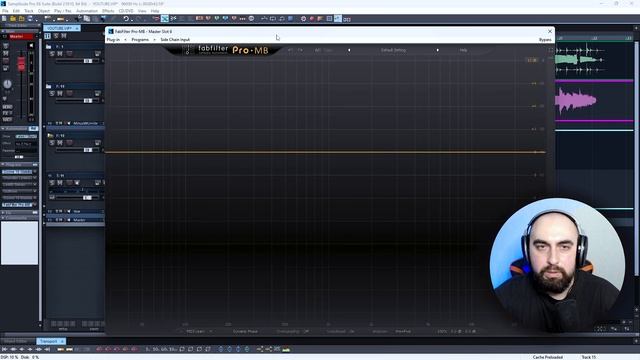Adjust the red Master fader

(21, 64)
